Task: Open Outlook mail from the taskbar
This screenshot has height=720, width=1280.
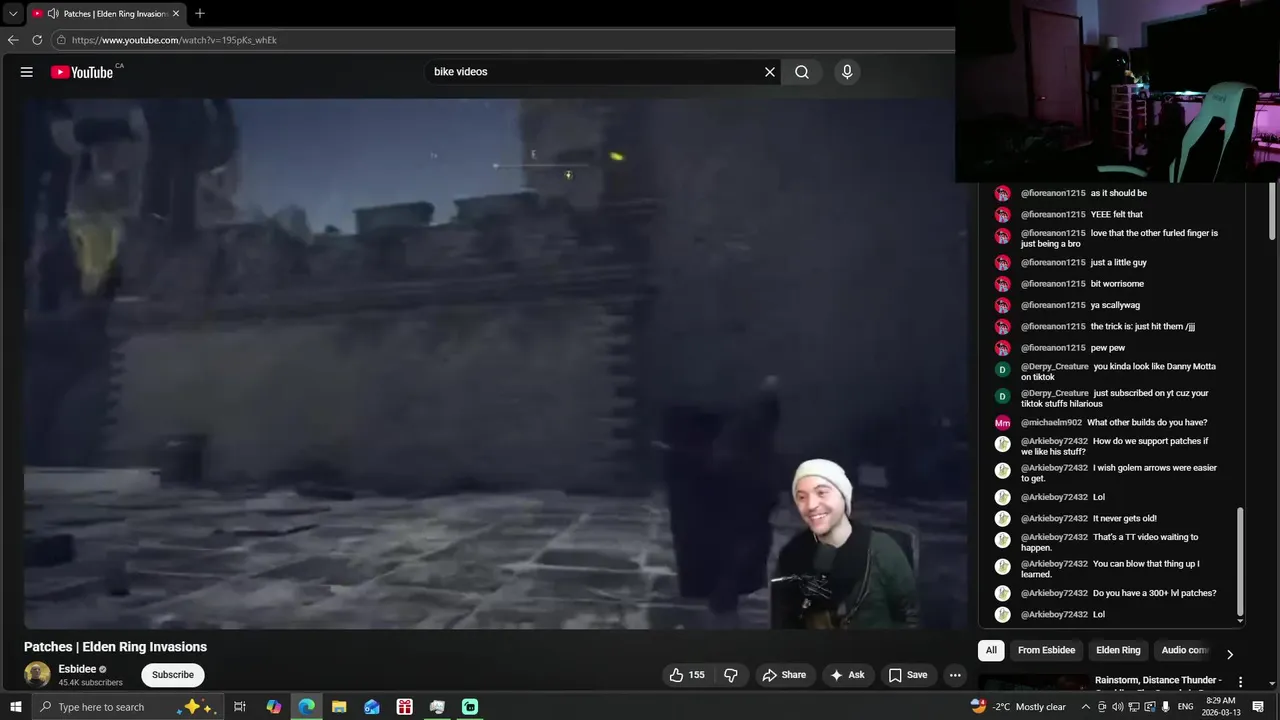Action: (372, 707)
